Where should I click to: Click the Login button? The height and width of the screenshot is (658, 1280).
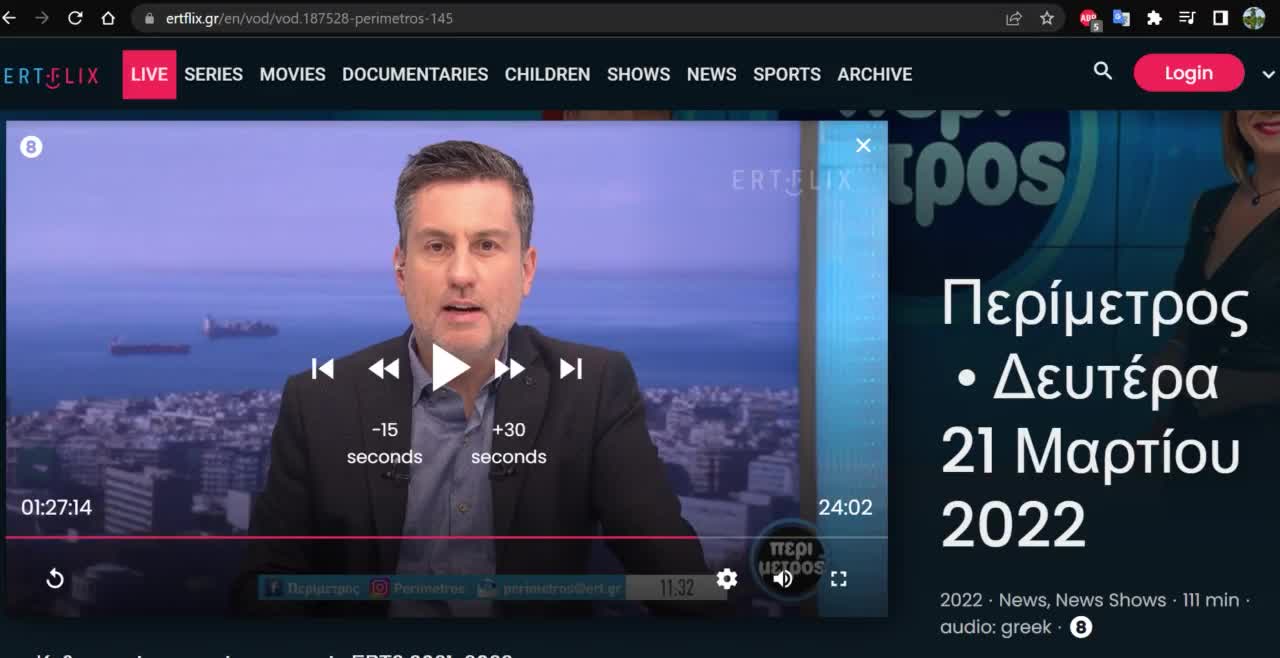click(1188, 73)
